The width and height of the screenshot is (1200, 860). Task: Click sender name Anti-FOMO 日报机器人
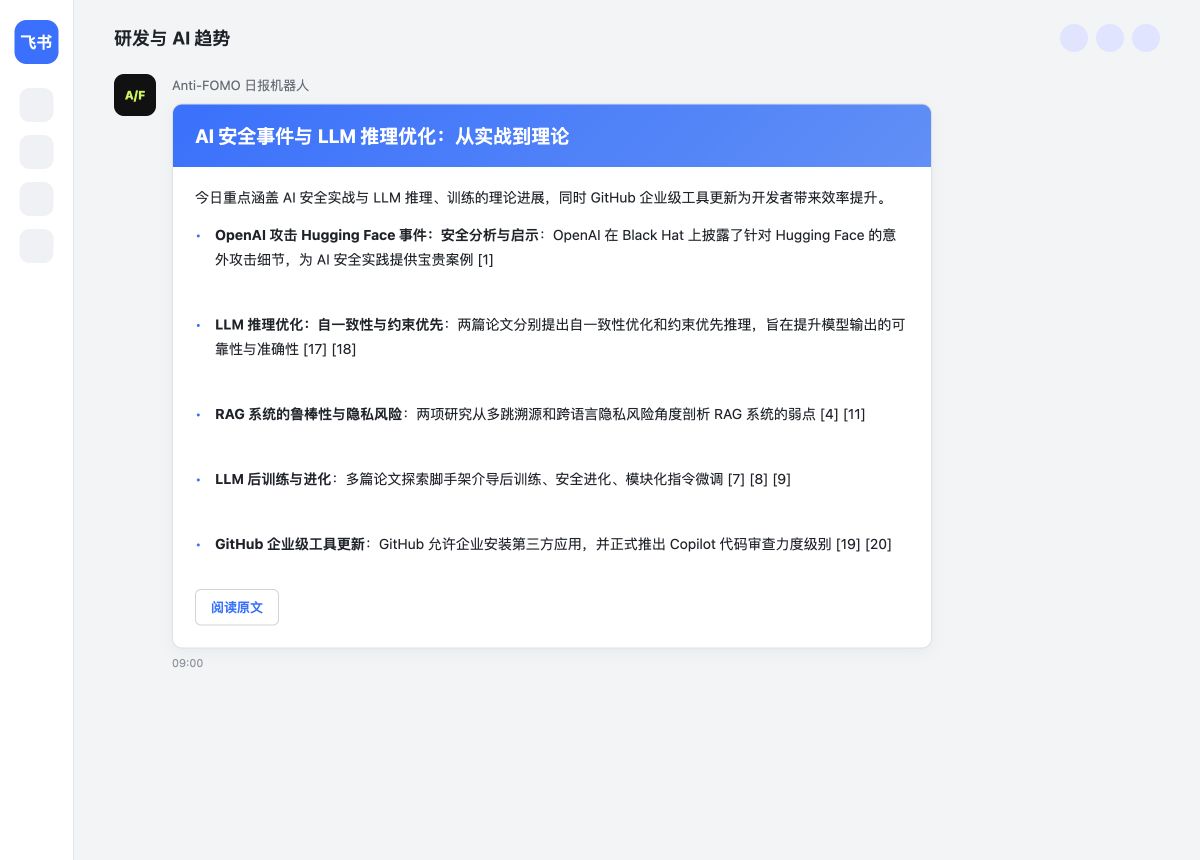pyautogui.click(x=240, y=86)
